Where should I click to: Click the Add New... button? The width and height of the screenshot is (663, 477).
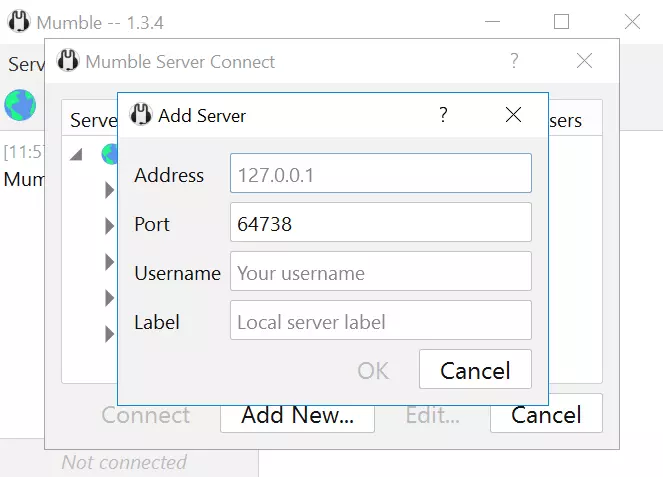click(297, 415)
